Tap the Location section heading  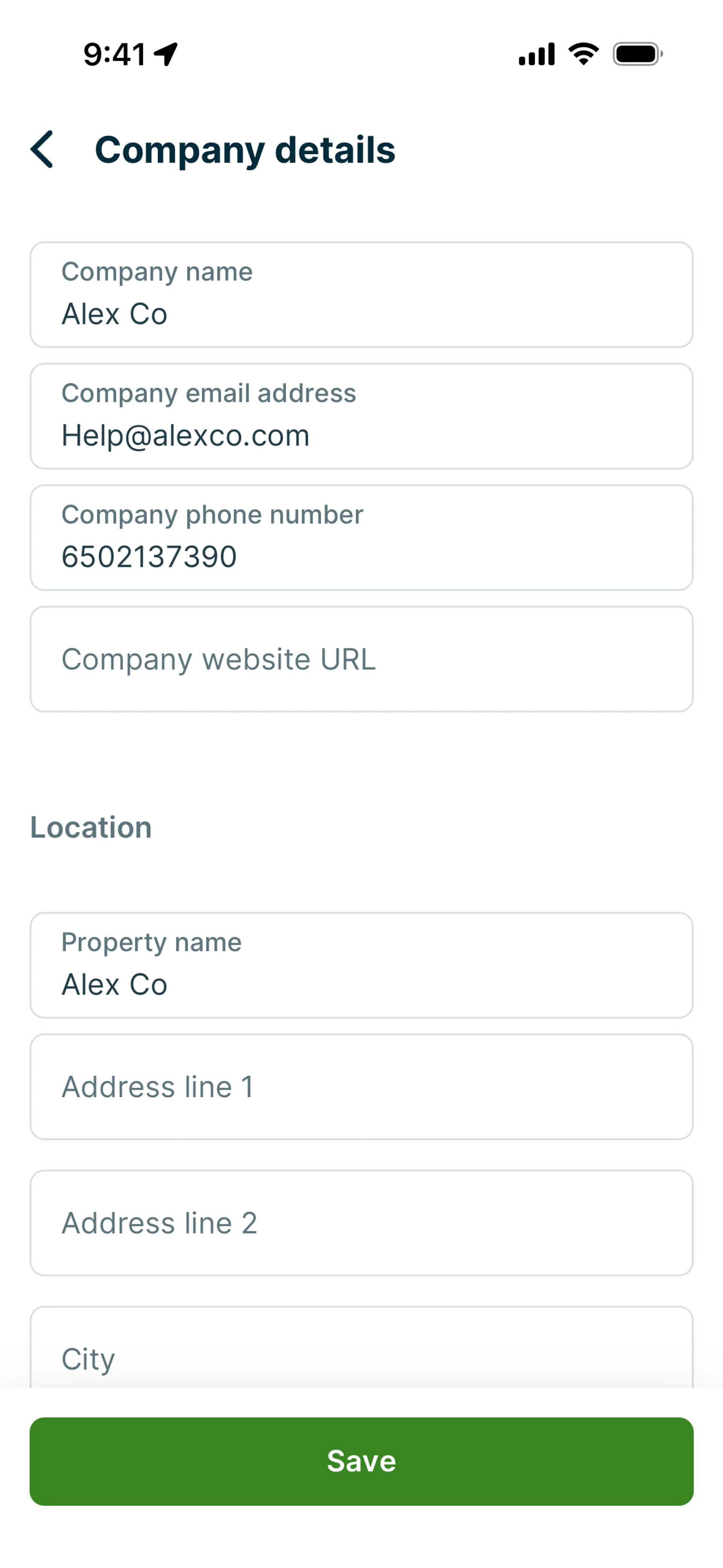(91, 827)
